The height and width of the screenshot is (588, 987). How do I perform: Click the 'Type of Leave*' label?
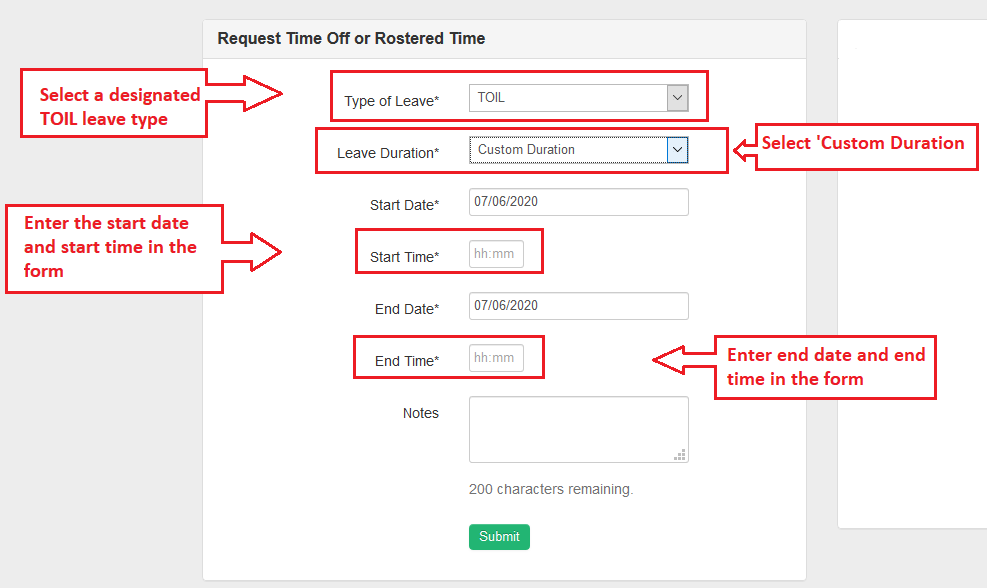pos(391,101)
